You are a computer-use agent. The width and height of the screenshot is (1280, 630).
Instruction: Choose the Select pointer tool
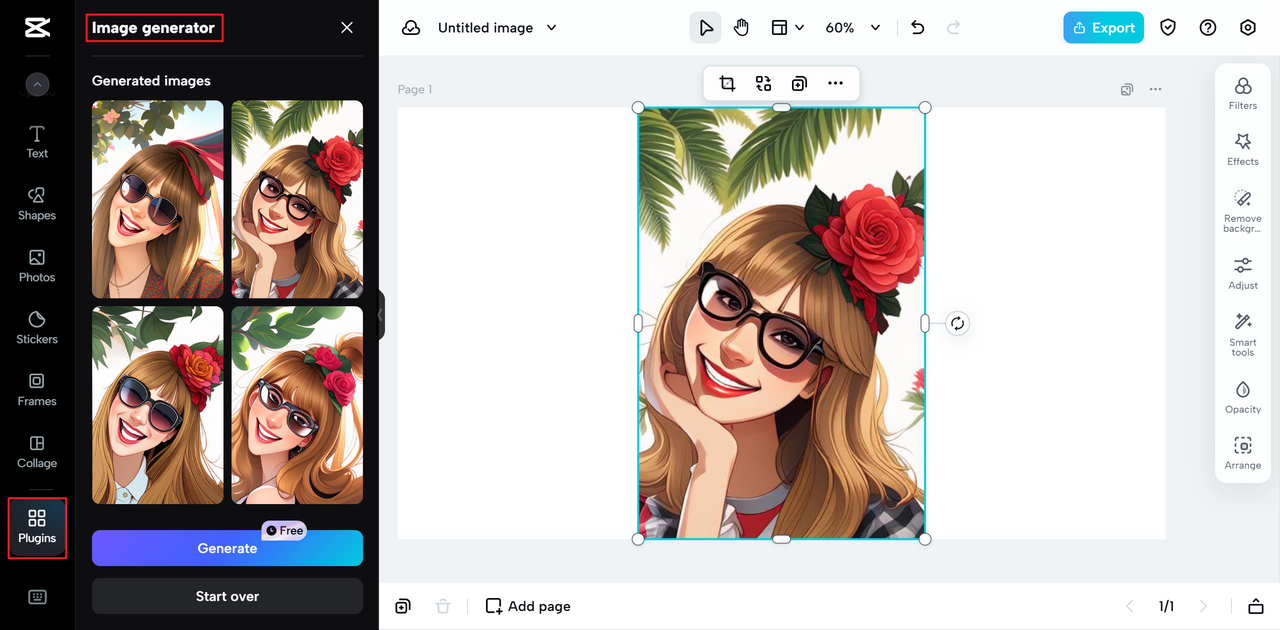click(x=705, y=28)
